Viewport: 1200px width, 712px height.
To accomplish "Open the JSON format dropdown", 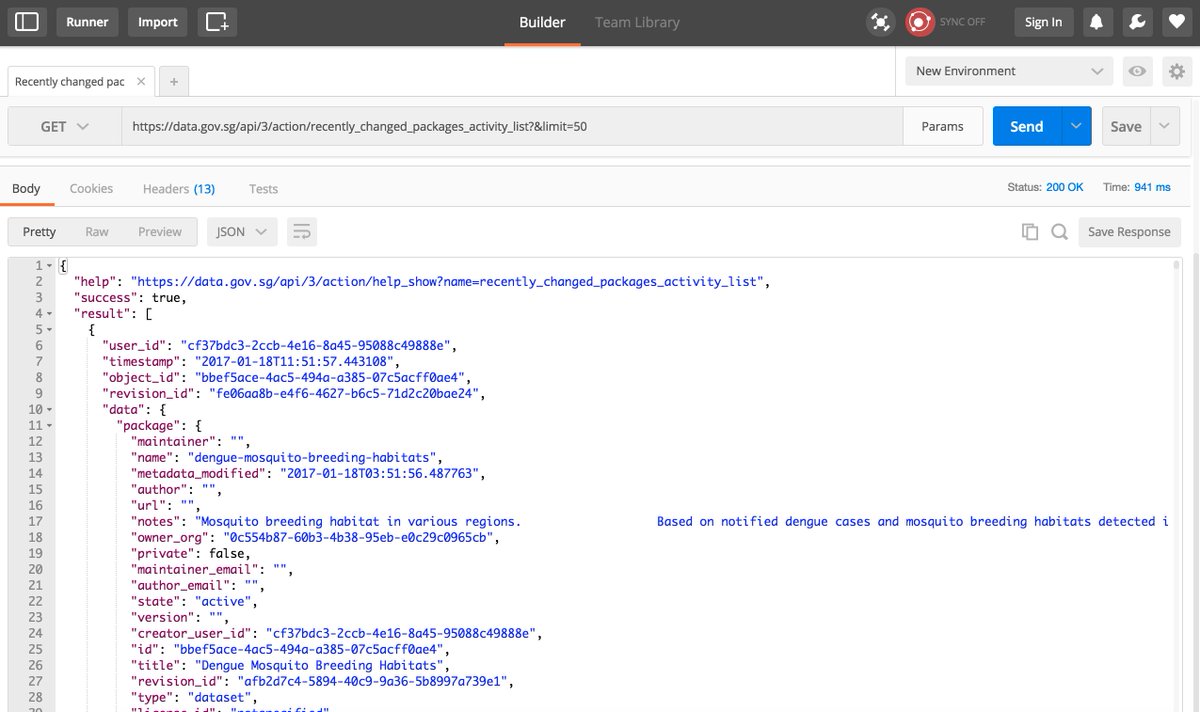I will point(241,232).
